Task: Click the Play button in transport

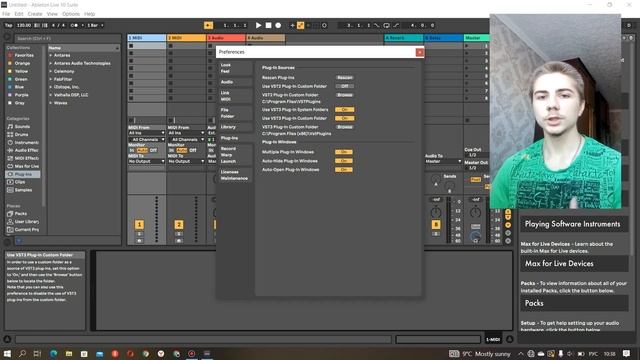Action: 258,25
